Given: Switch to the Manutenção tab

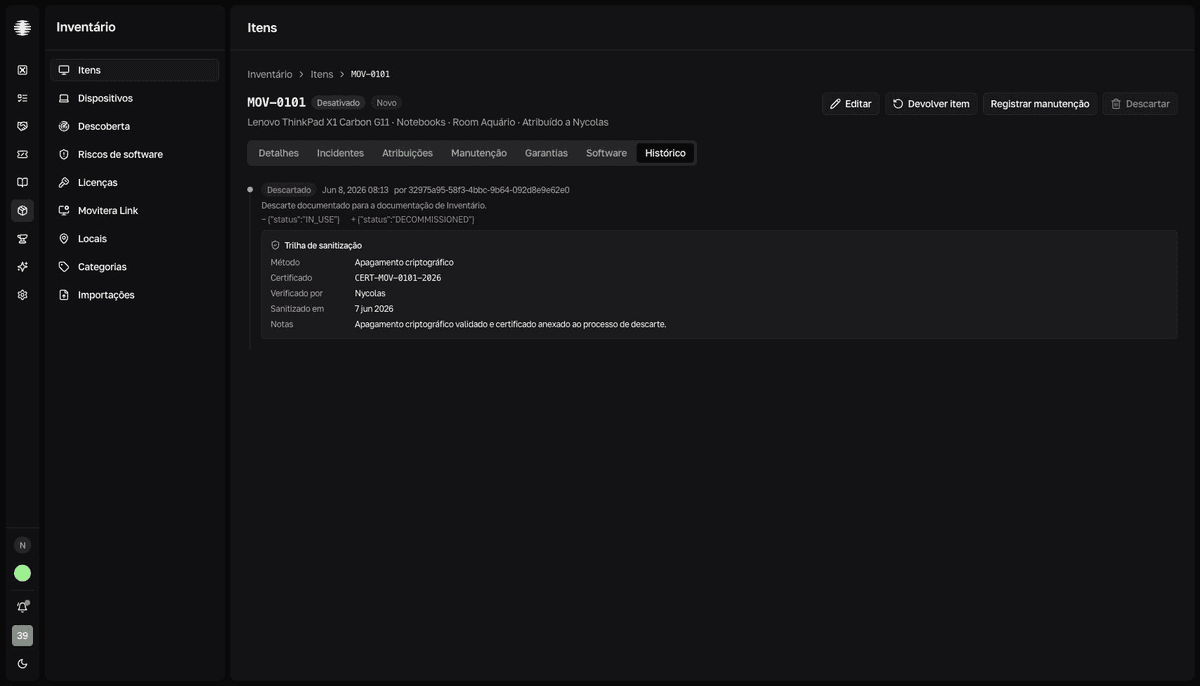Looking at the screenshot, I should (x=479, y=153).
